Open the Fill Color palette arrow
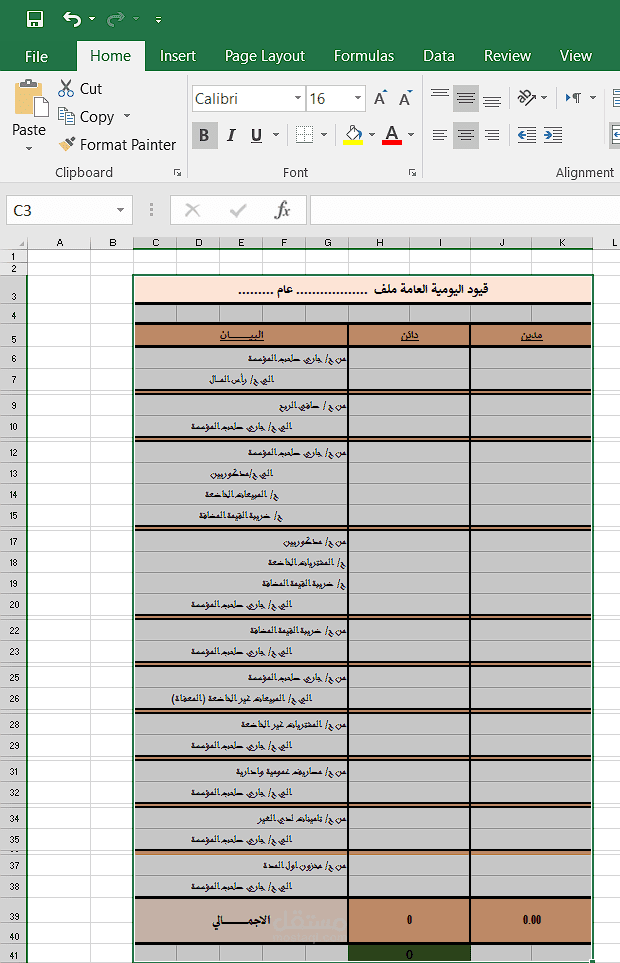This screenshot has height=963, width=620. 372,135
